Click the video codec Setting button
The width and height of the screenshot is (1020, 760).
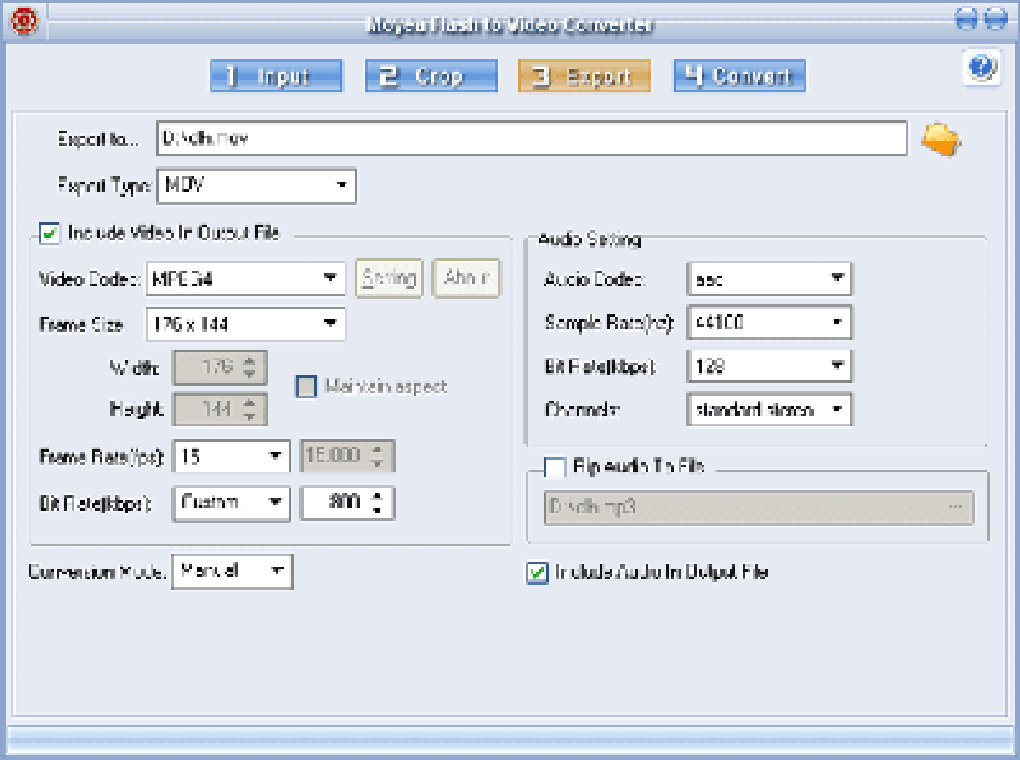[x=389, y=278]
